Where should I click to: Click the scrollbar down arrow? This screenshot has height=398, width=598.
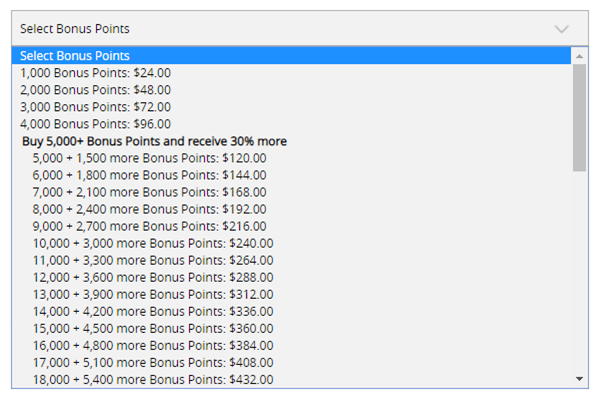point(579,379)
